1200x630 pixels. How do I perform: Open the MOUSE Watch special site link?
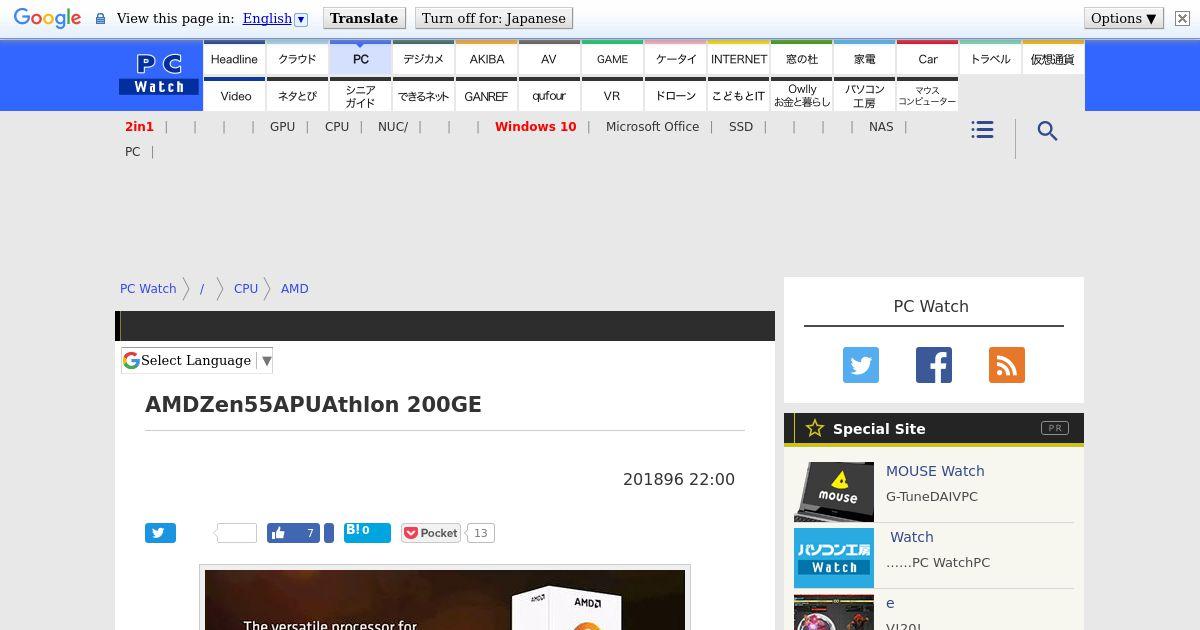pos(935,471)
